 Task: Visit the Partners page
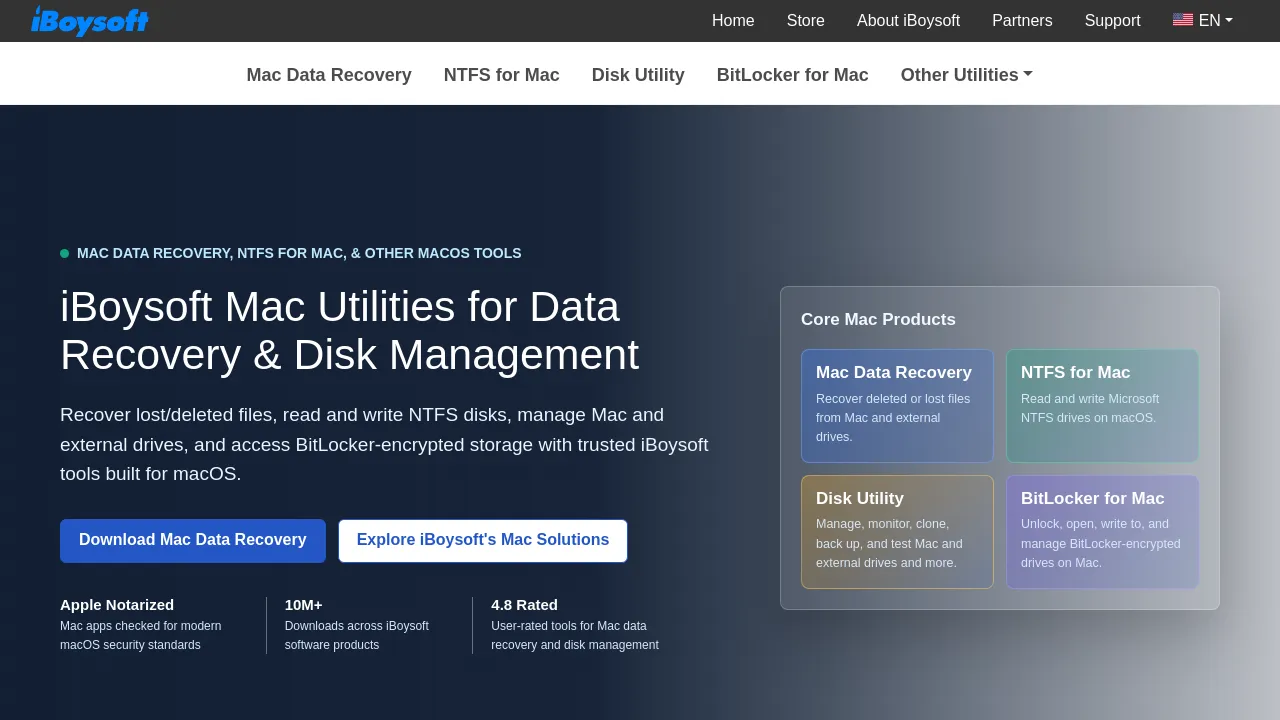(x=1022, y=20)
